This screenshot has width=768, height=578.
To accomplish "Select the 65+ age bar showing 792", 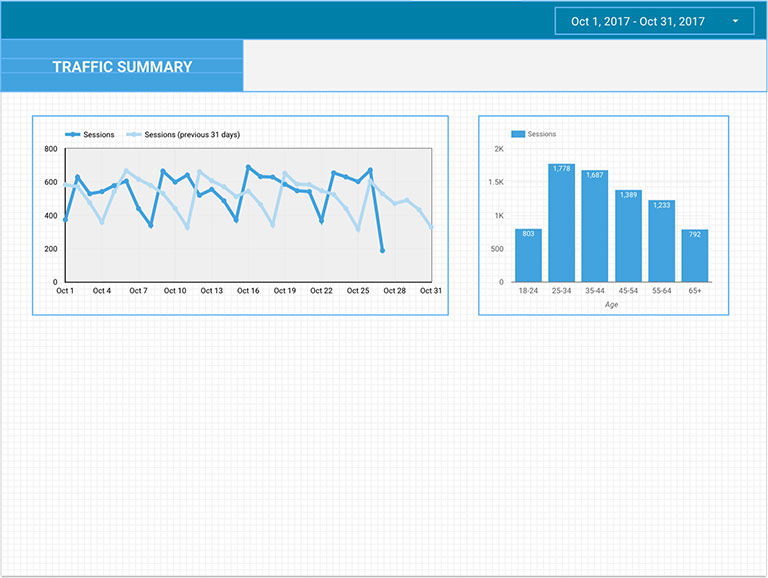I will tap(695, 256).
